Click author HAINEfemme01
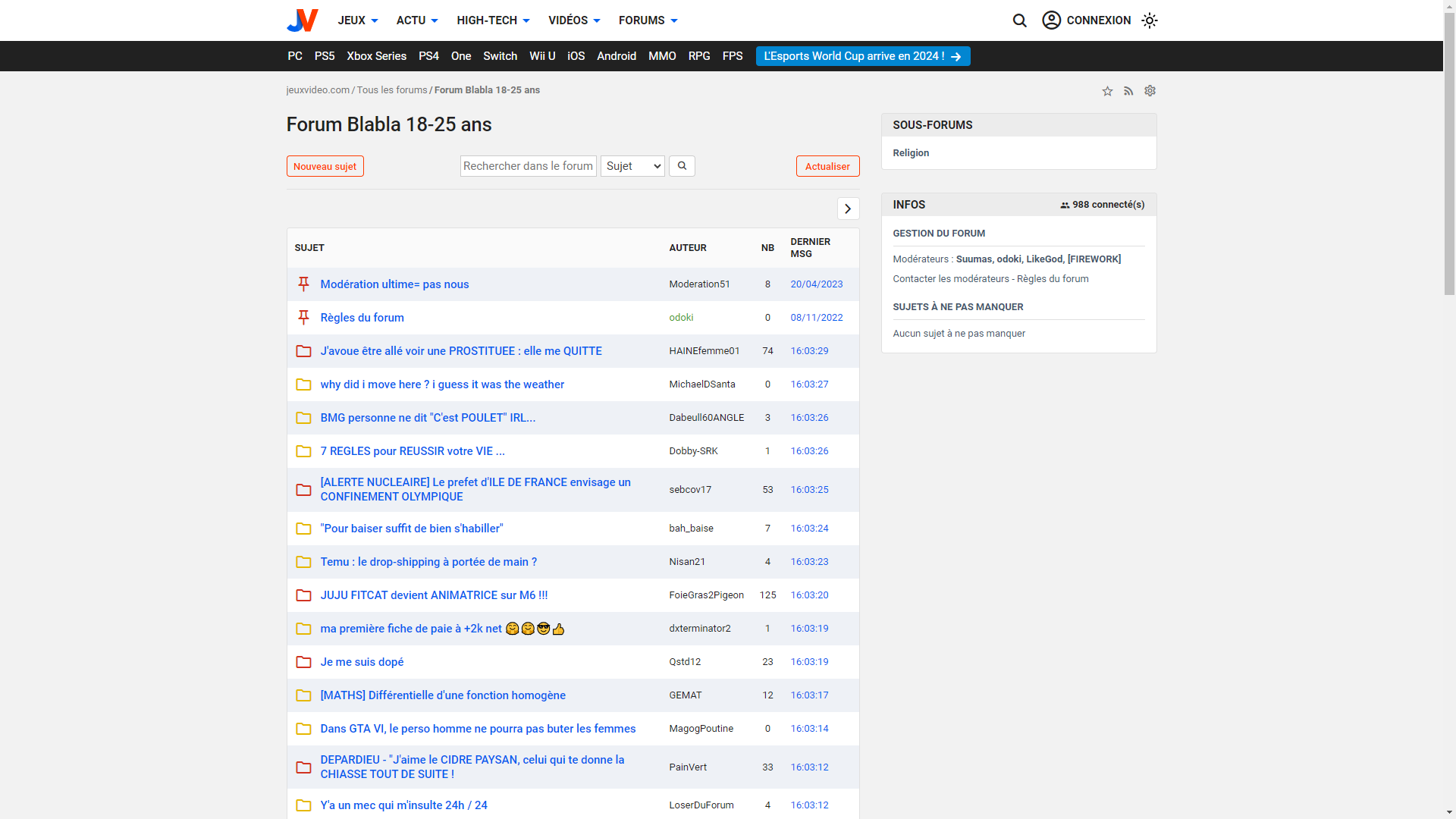The height and width of the screenshot is (819, 1456). [704, 351]
